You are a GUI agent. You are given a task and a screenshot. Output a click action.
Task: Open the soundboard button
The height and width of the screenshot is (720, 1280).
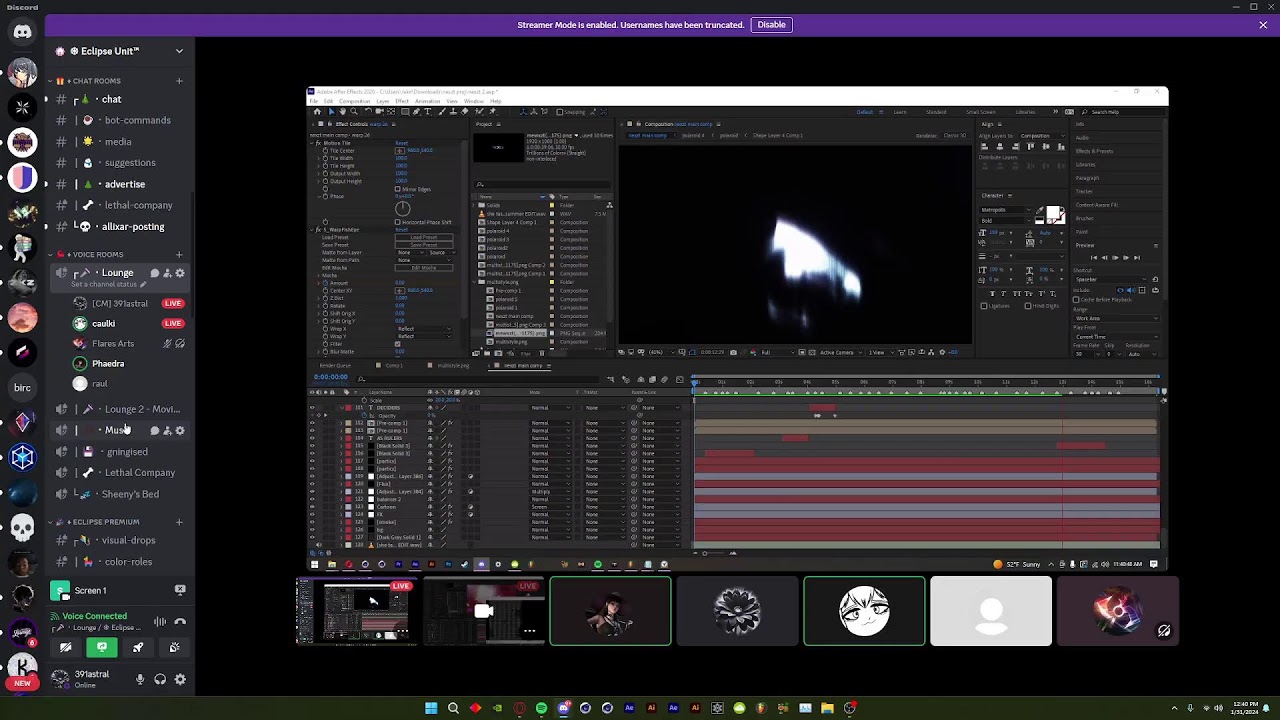point(174,648)
